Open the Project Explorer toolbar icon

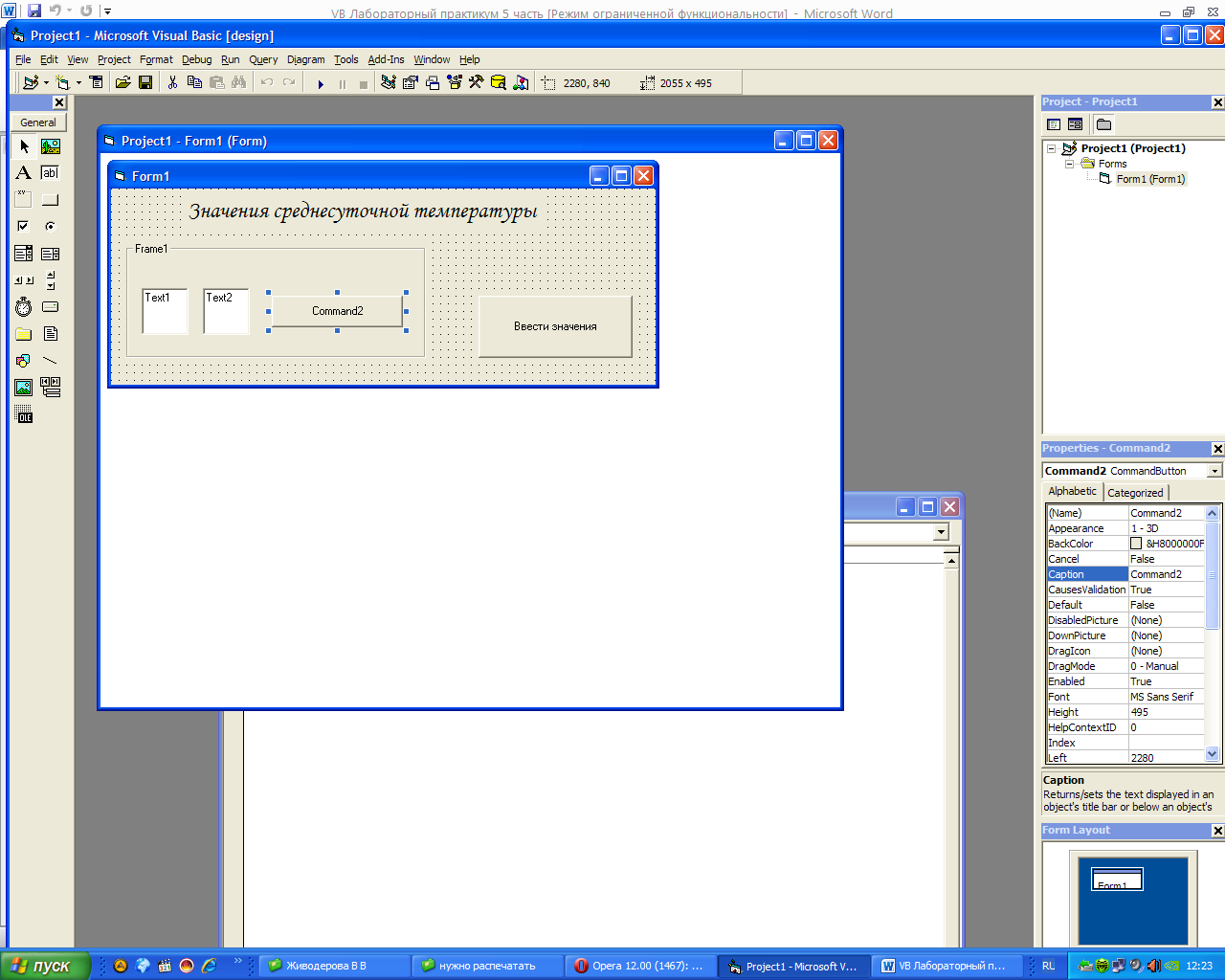coord(389,83)
